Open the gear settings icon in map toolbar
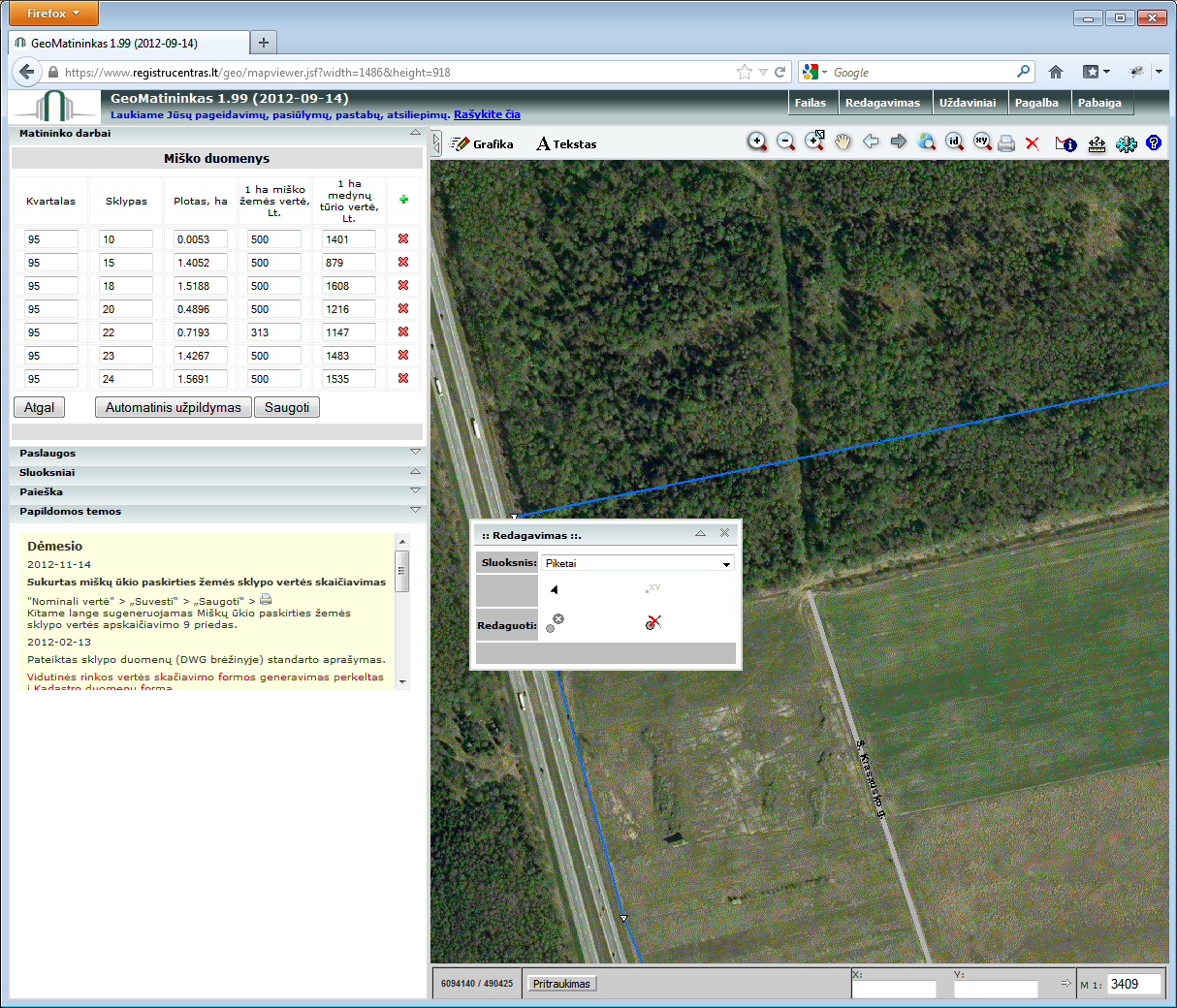The width and height of the screenshot is (1177, 1008). pos(1126,143)
